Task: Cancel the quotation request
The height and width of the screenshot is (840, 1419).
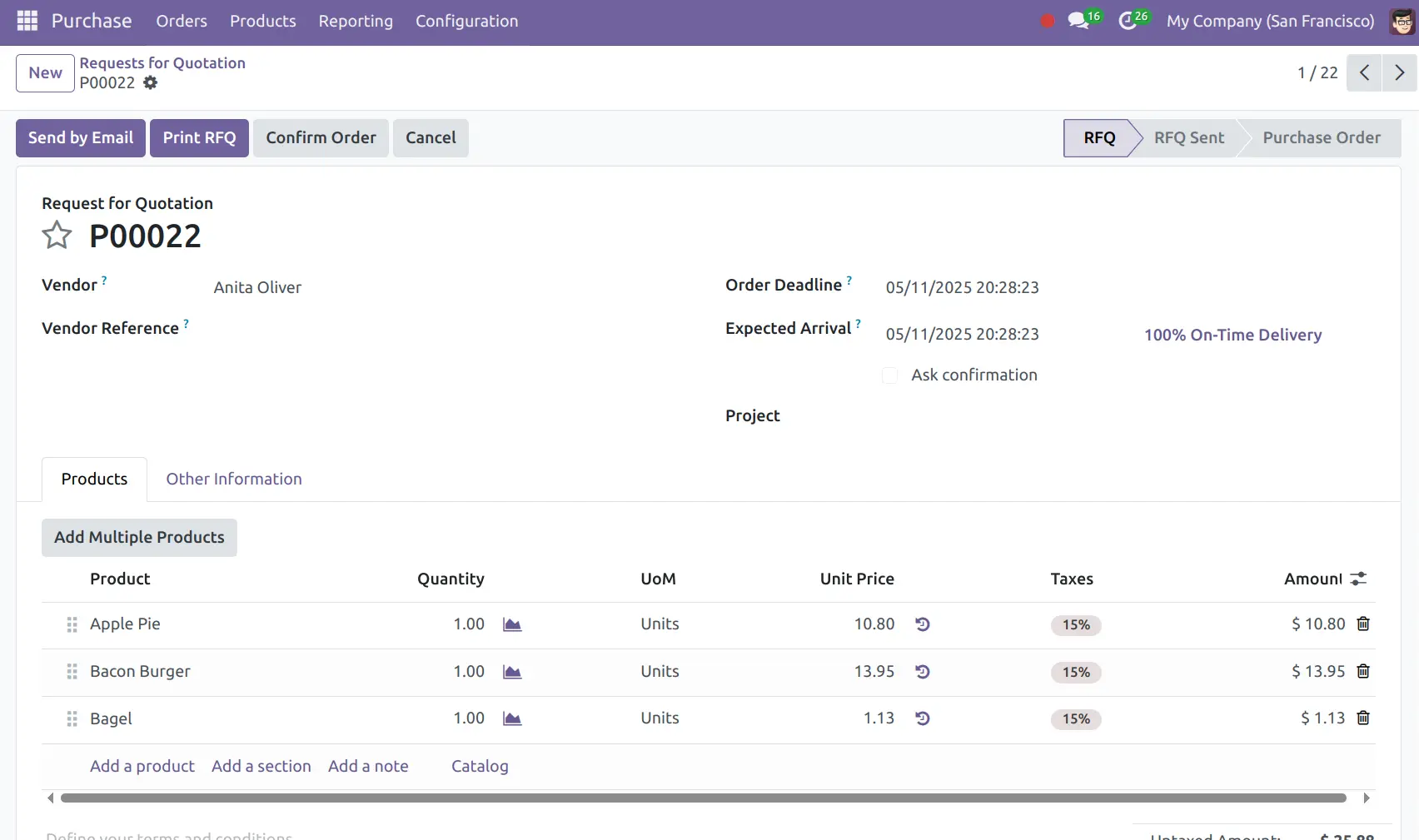Action: coord(431,138)
